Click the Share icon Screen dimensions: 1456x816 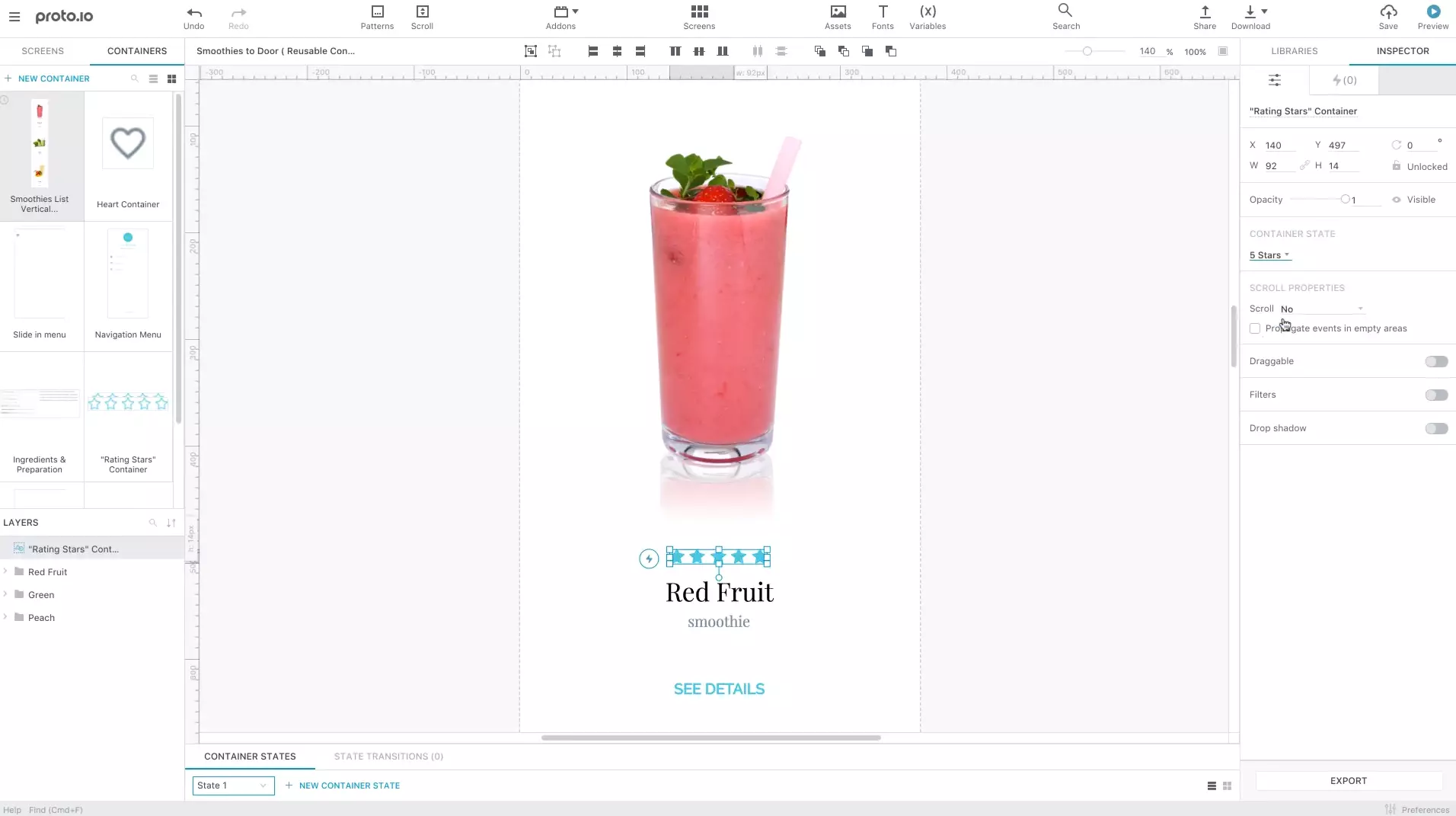pyautogui.click(x=1205, y=12)
